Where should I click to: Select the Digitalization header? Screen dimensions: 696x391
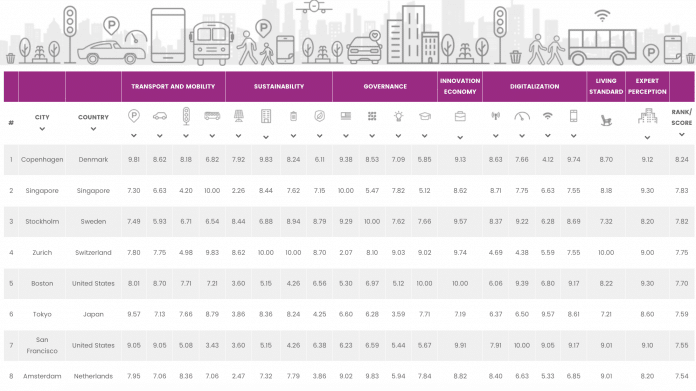pos(534,87)
